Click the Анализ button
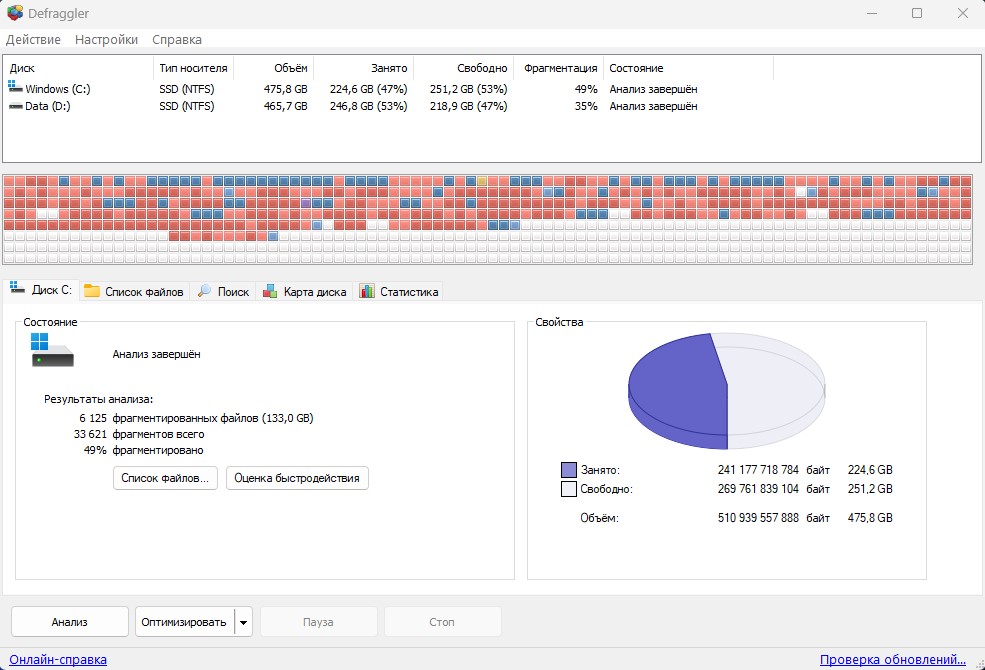The image size is (985, 670). 70,622
